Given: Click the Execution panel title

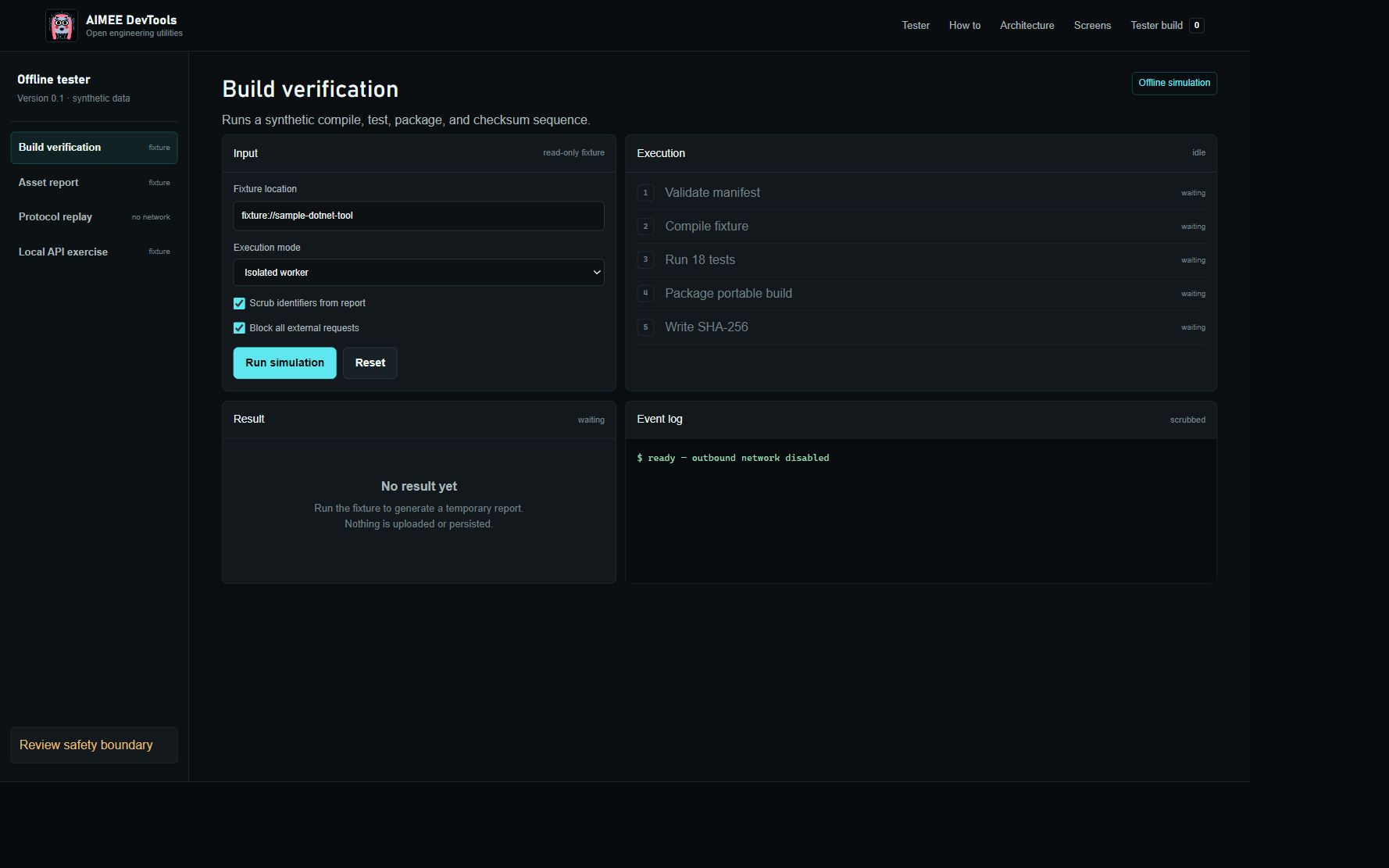Looking at the screenshot, I should coord(661,153).
